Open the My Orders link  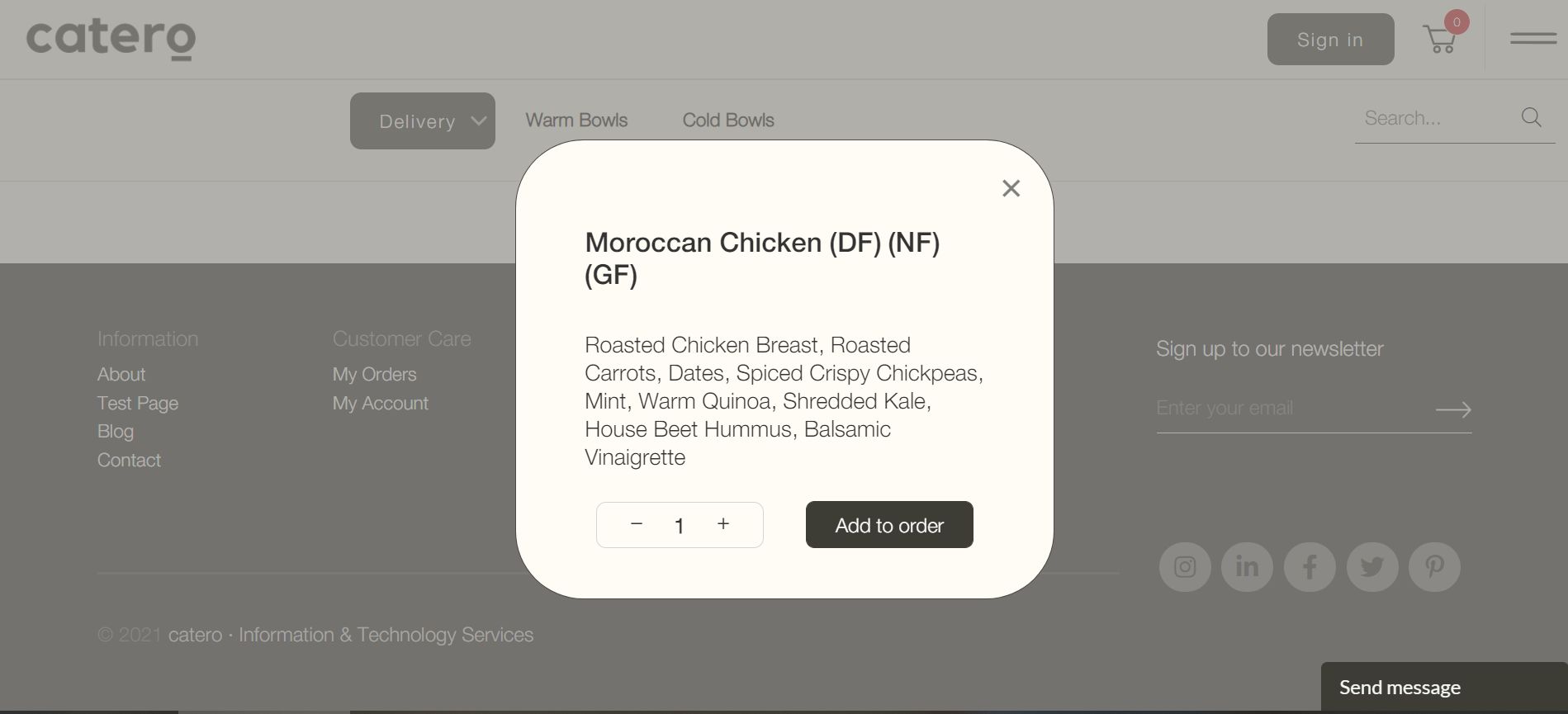[374, 374]
